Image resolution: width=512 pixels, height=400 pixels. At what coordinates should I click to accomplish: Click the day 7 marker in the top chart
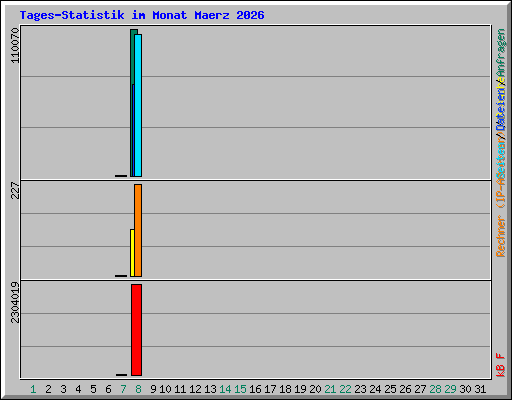121,176
